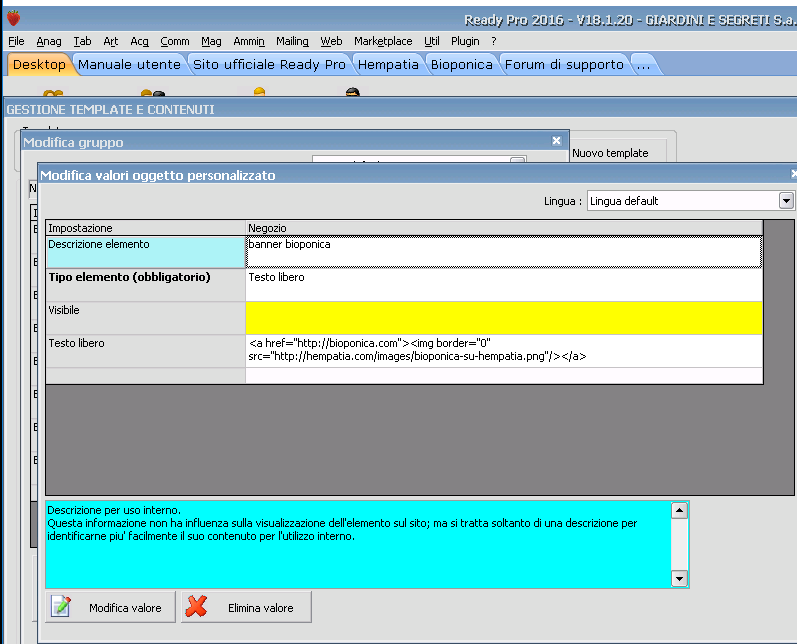Open the Marketplace menu

click(x=383, y=41)
